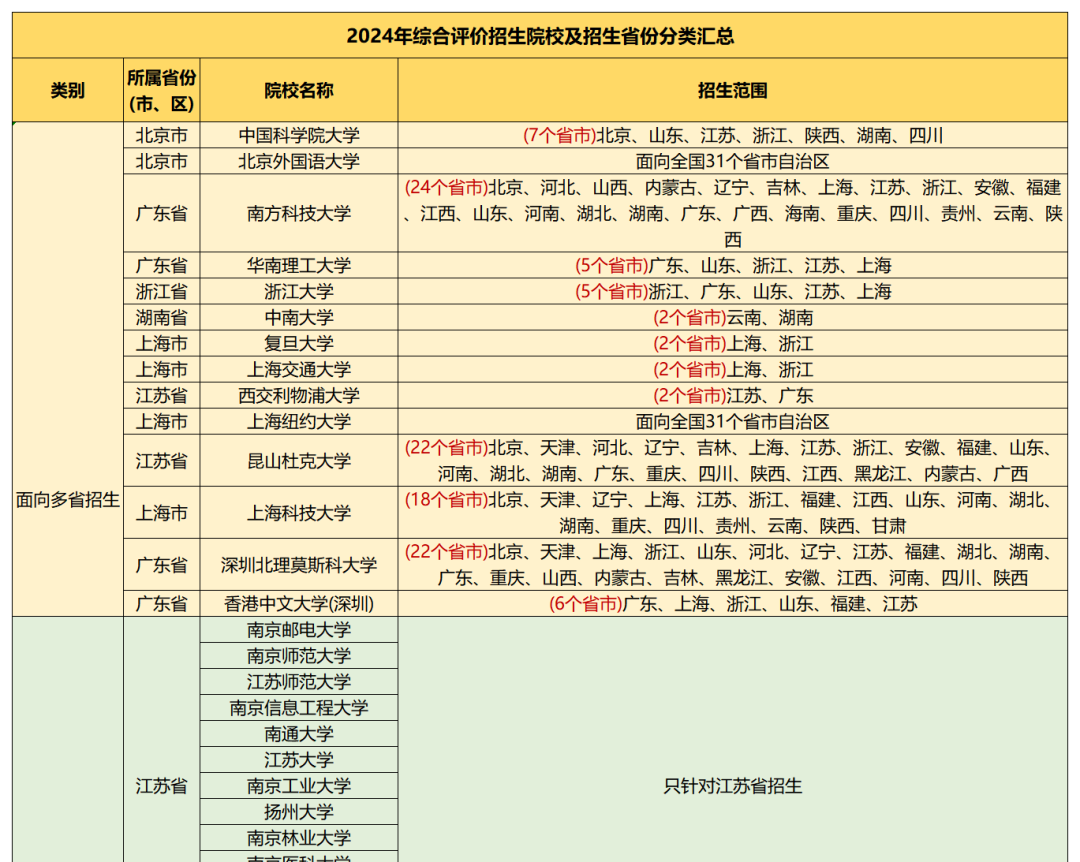This screenshot has height=862, width=1080.
Task: Click the (24个省市) range for 南方科技大学
Action: tap(733, 213)
